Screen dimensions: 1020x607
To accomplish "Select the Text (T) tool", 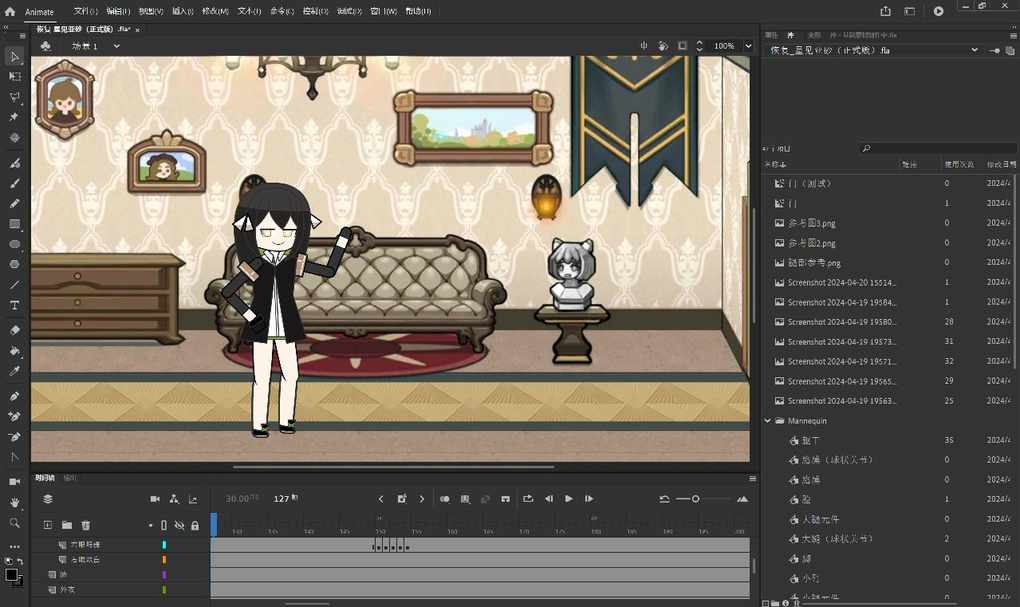I will pyautogui.click(x=14, y=305).
